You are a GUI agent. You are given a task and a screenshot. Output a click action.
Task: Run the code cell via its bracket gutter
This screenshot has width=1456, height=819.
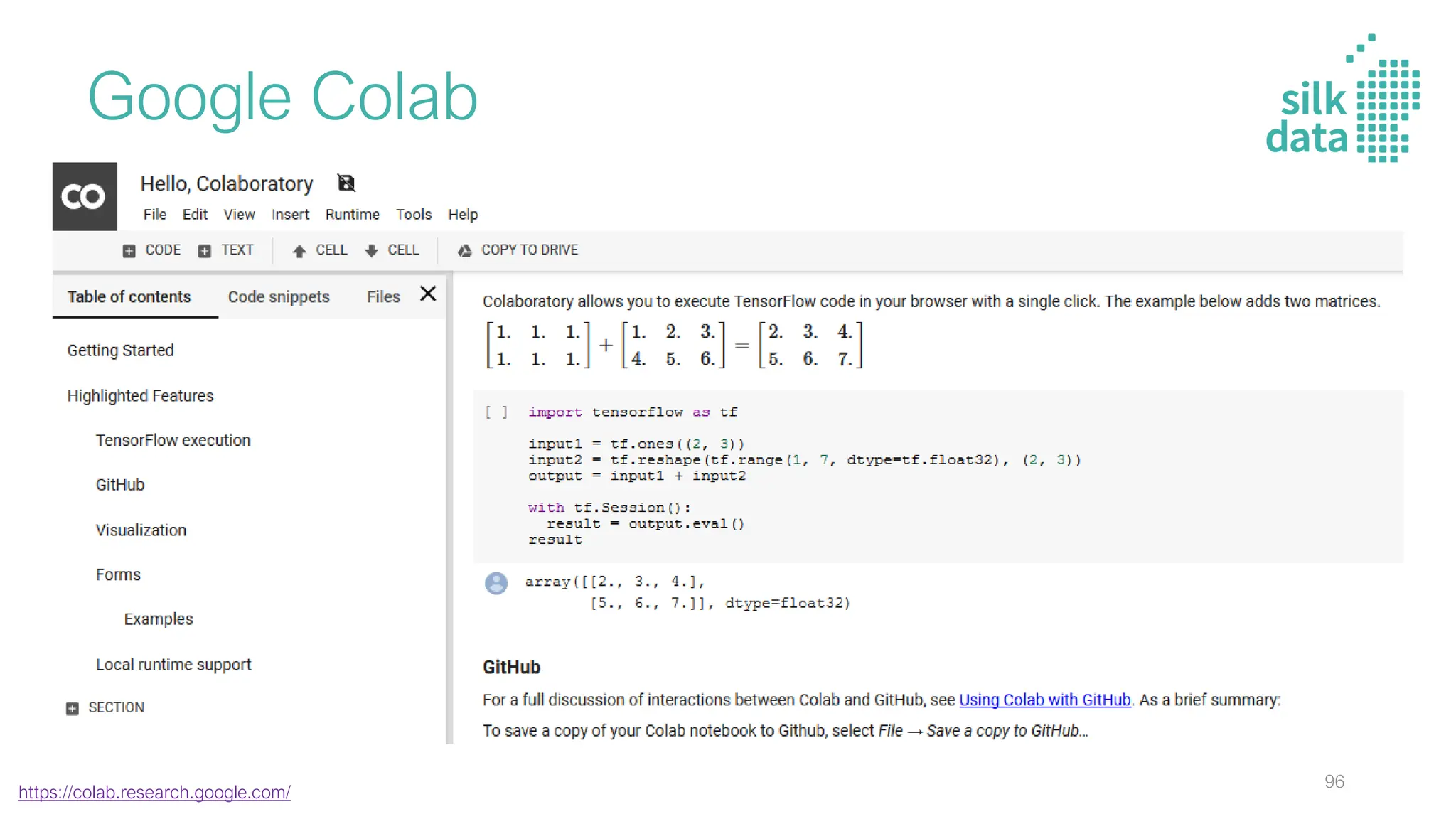click(496, 412)
